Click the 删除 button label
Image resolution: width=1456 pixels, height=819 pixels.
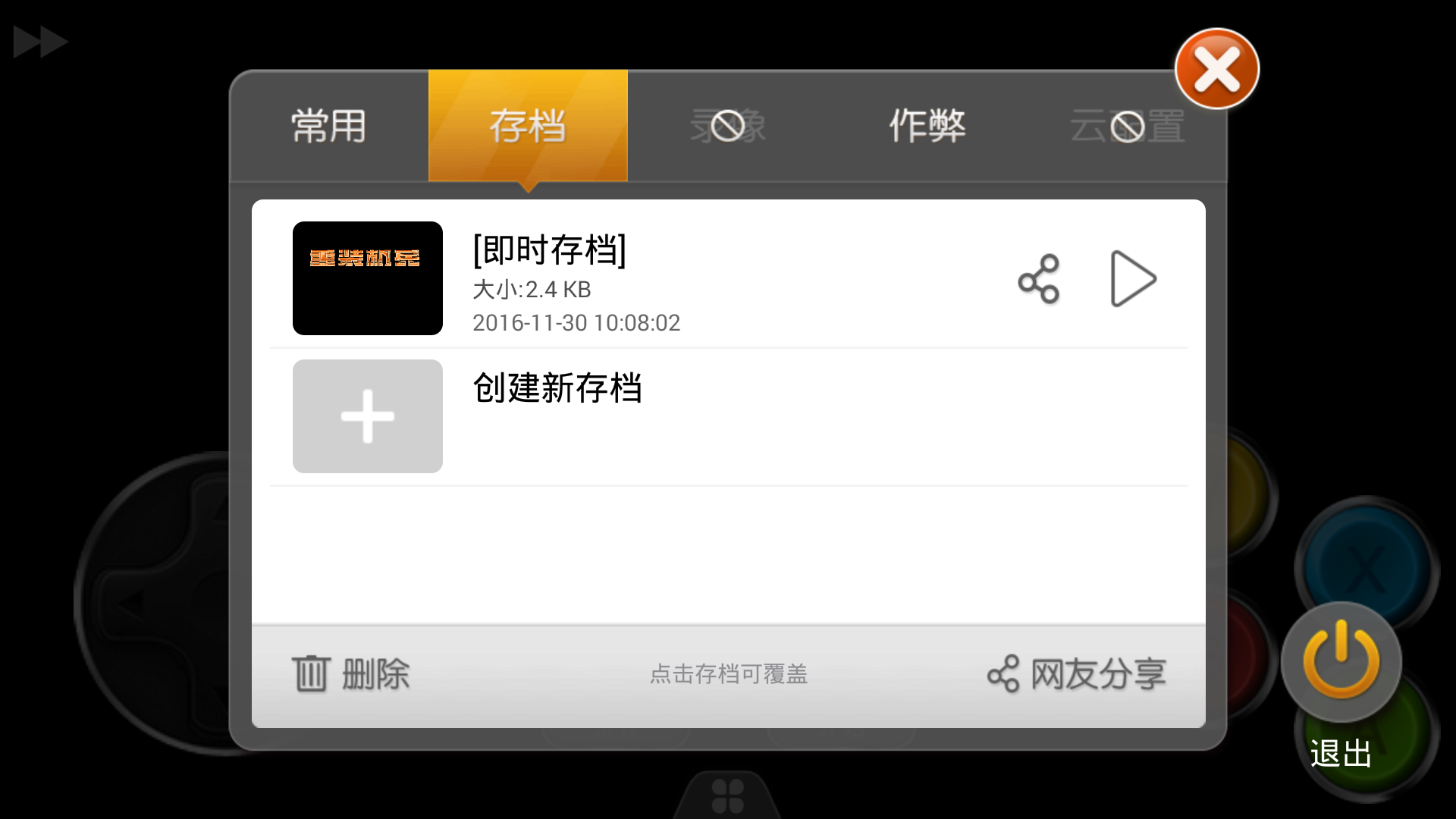point(375,674)
